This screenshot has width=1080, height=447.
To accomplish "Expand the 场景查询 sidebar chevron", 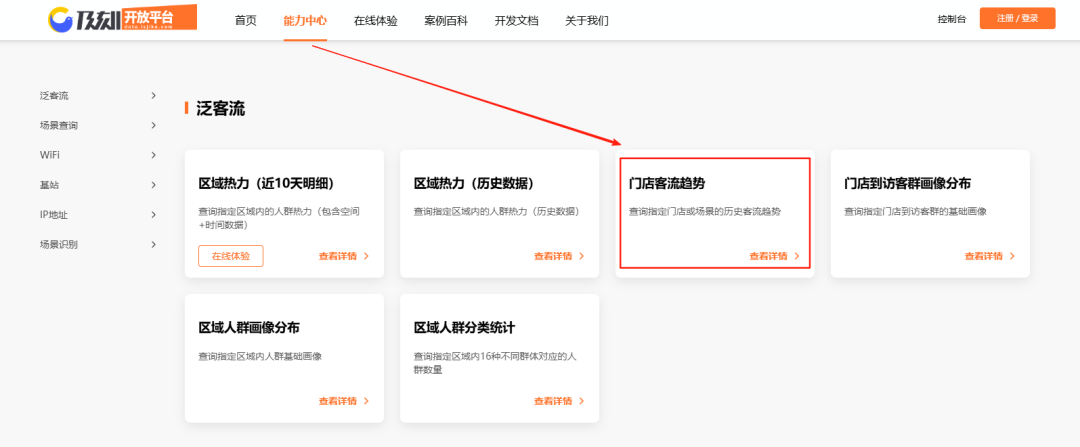I will (x=154, y=125).
